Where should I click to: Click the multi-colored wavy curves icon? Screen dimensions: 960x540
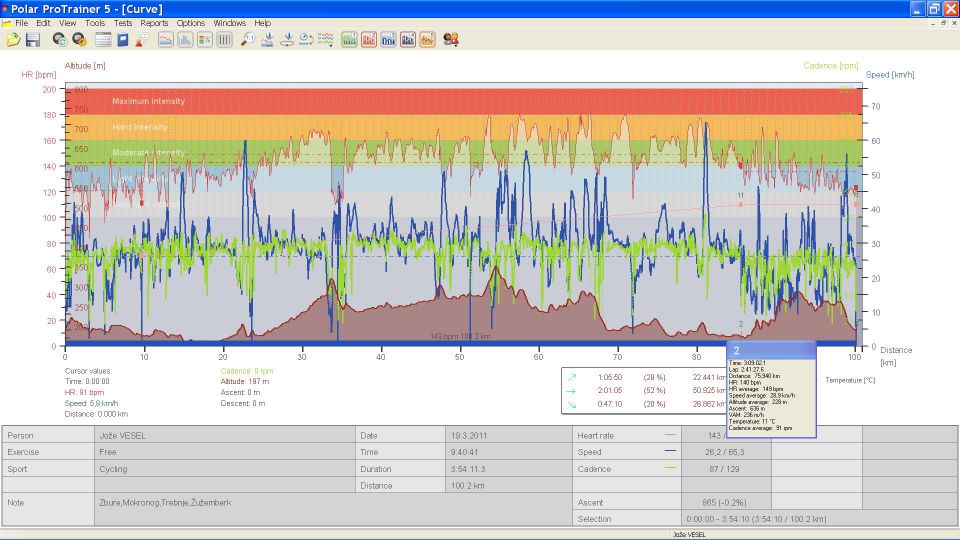coord(326,40)
